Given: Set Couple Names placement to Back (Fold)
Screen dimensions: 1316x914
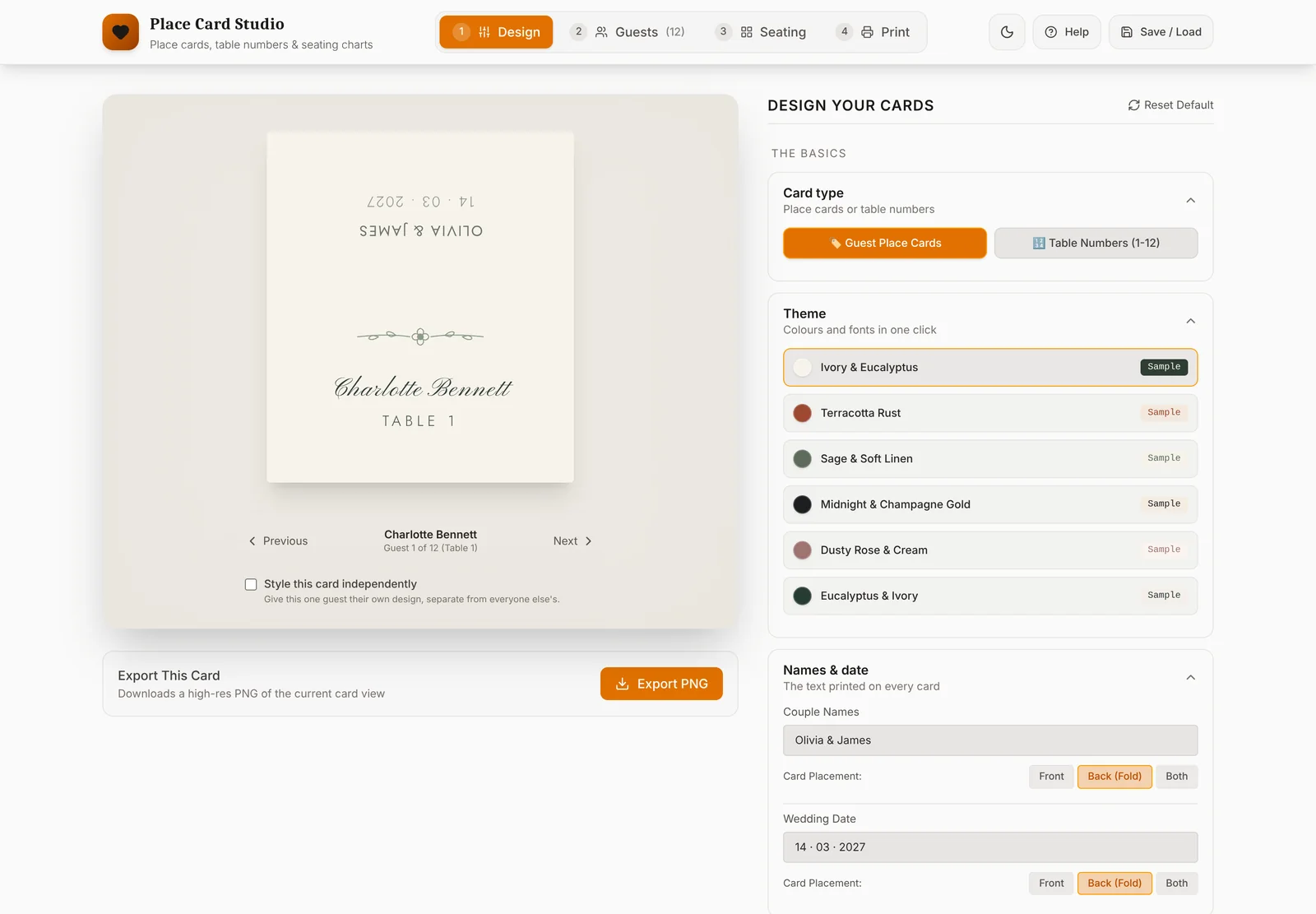Looking at the screenshot, I should 1114,777.
